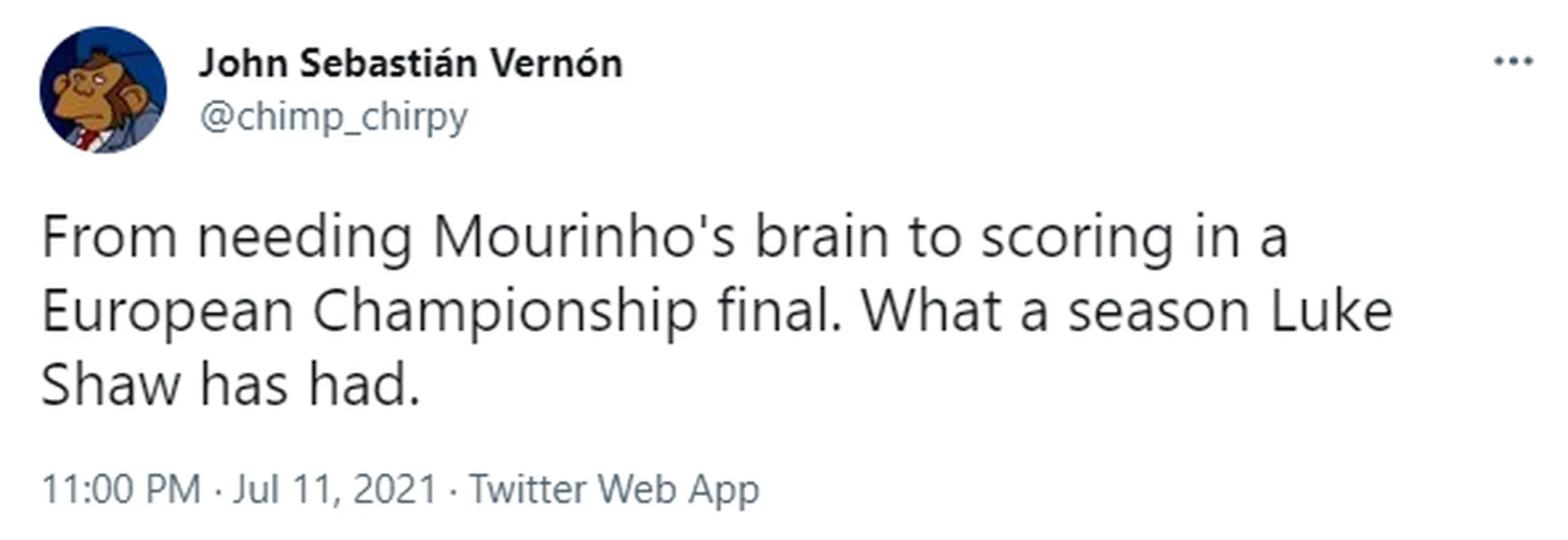The image size is (1568, 540).
Task: Click the word "European" in the tweet
Action: coord(168,312)
